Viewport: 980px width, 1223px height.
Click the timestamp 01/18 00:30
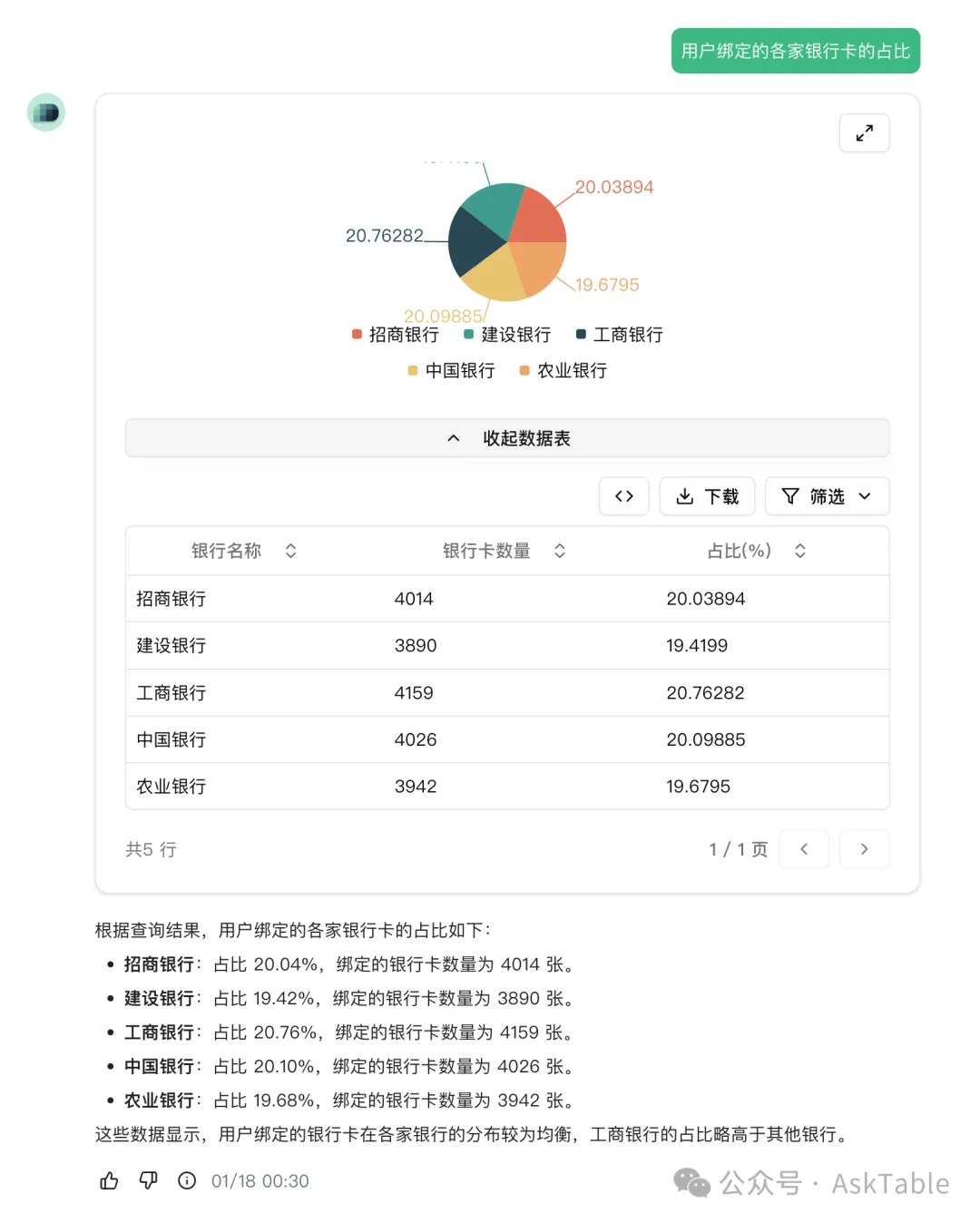(x=260, y=1180)
